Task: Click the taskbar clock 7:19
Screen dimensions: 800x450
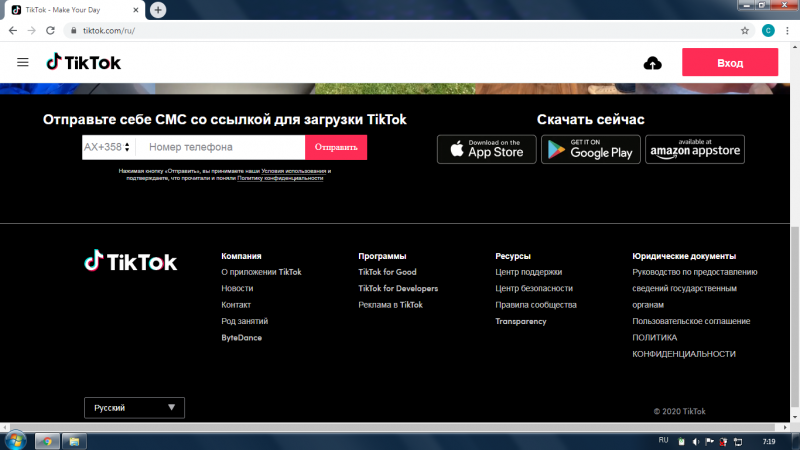Action: tap(769, 441)
